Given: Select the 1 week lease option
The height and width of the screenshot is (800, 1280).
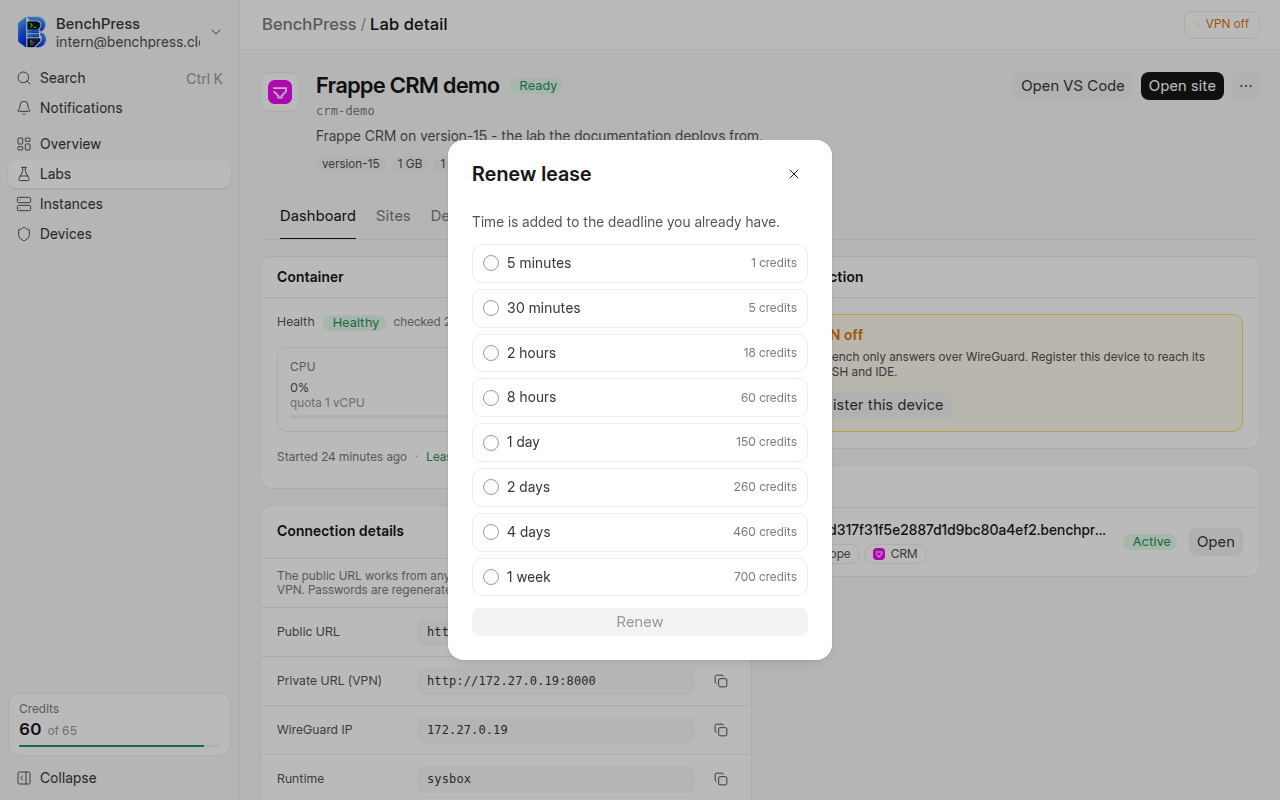Looking at the screenshot, I should [640, 577].
